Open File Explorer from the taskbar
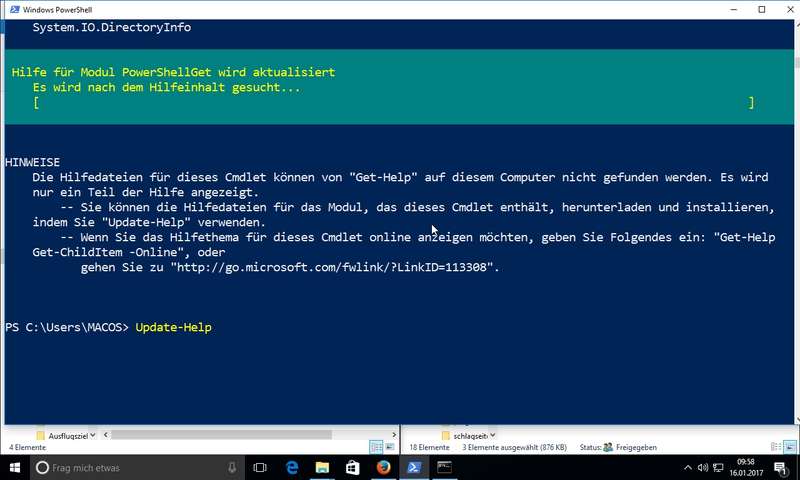 (x=322, y=467)
